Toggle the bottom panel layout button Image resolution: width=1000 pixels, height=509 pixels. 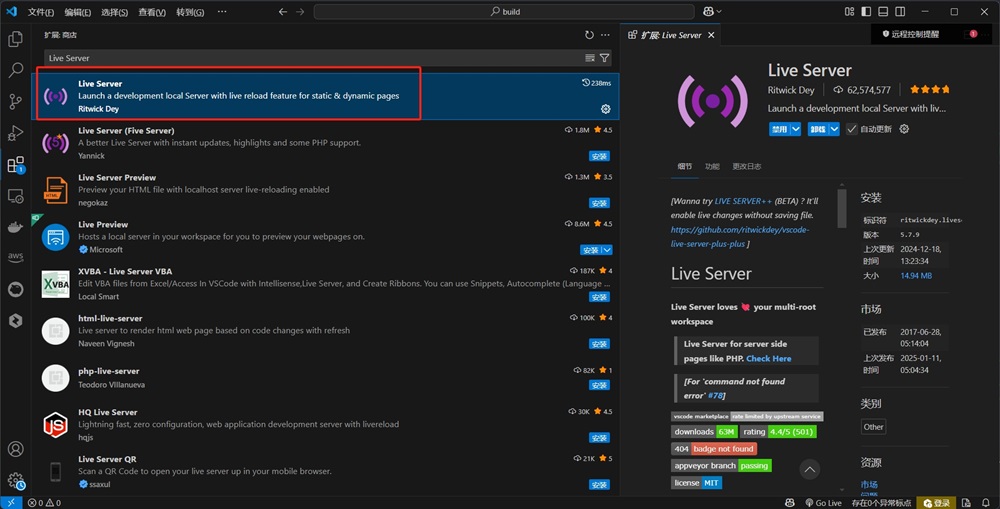(x=882, y=12)
